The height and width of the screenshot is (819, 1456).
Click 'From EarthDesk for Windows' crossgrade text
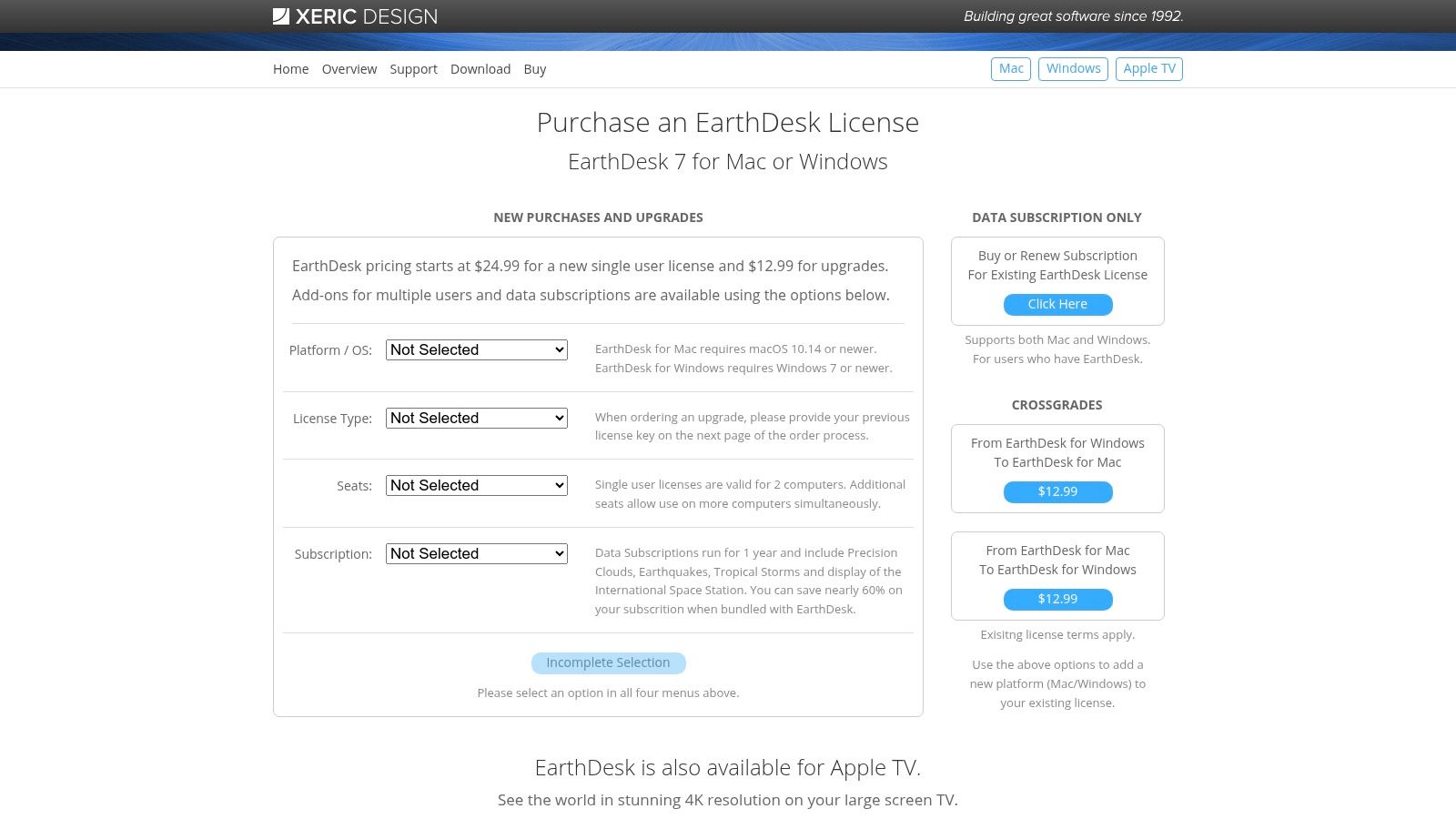[1057, 443]
